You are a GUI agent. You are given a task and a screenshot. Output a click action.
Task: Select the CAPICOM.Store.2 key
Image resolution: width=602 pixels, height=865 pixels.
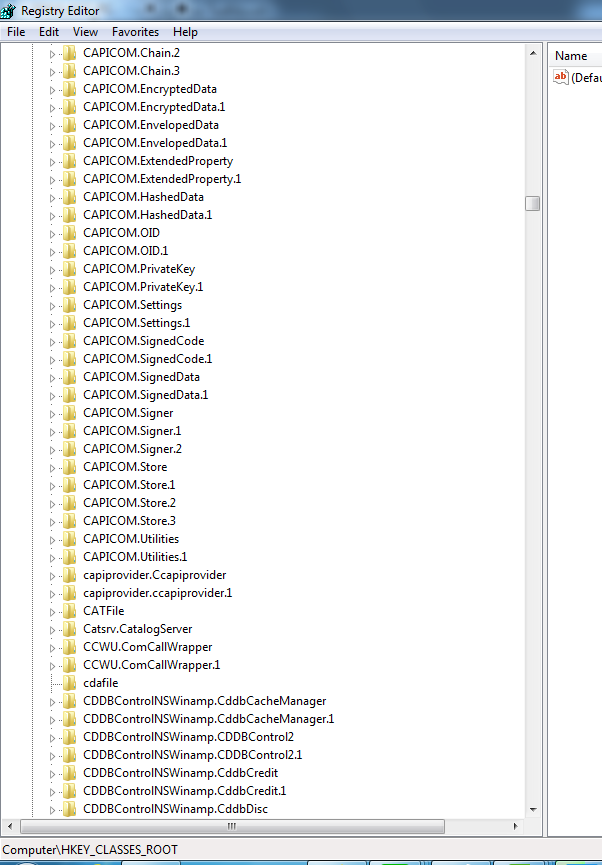tap(130, 503)
